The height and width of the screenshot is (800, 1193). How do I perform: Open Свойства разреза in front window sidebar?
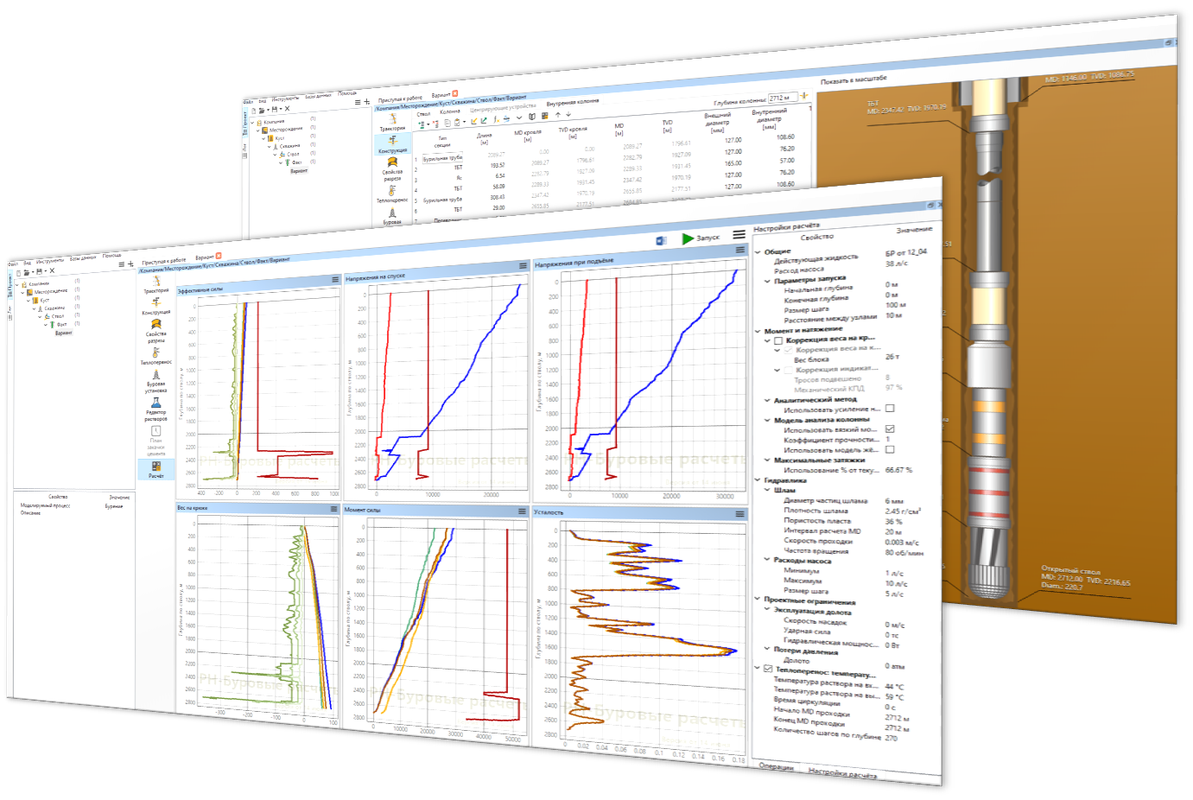point(156,331)
